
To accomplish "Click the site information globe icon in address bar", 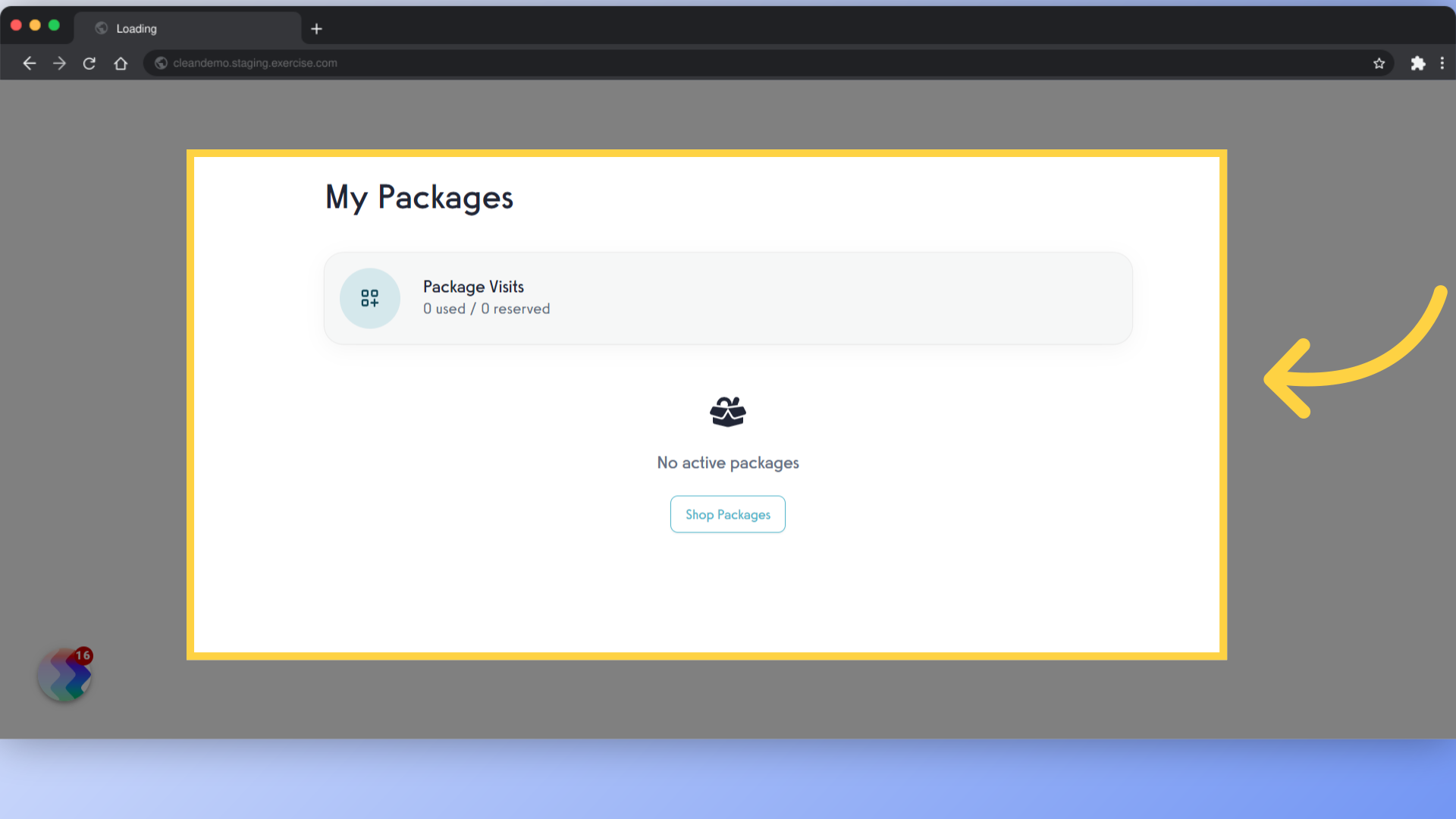I will coord(161,63).
